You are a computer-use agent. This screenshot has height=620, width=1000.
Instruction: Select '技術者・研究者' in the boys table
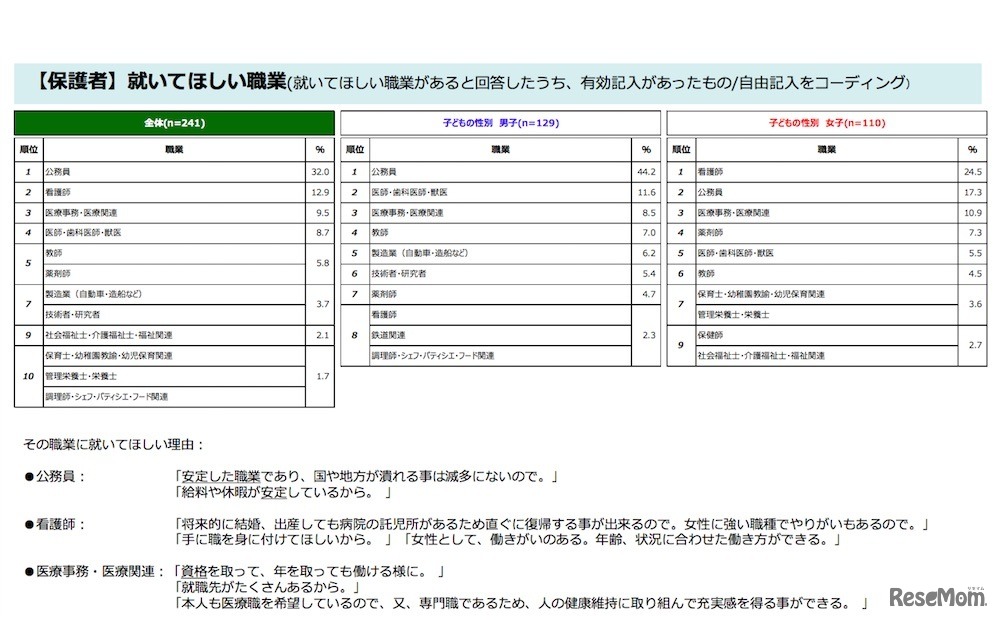point(399,274)
